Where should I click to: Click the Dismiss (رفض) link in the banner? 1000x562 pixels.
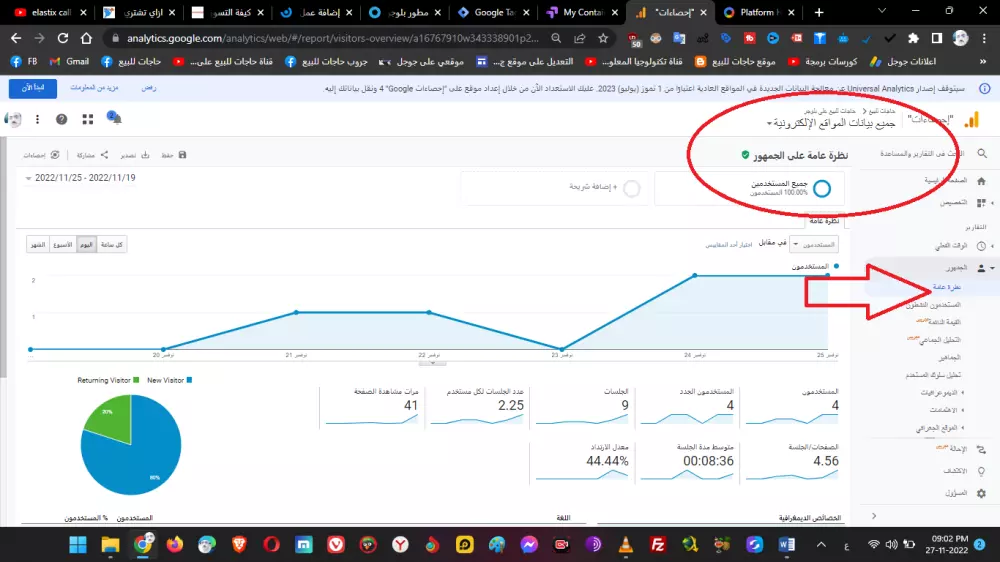click(x=149, y=88)
